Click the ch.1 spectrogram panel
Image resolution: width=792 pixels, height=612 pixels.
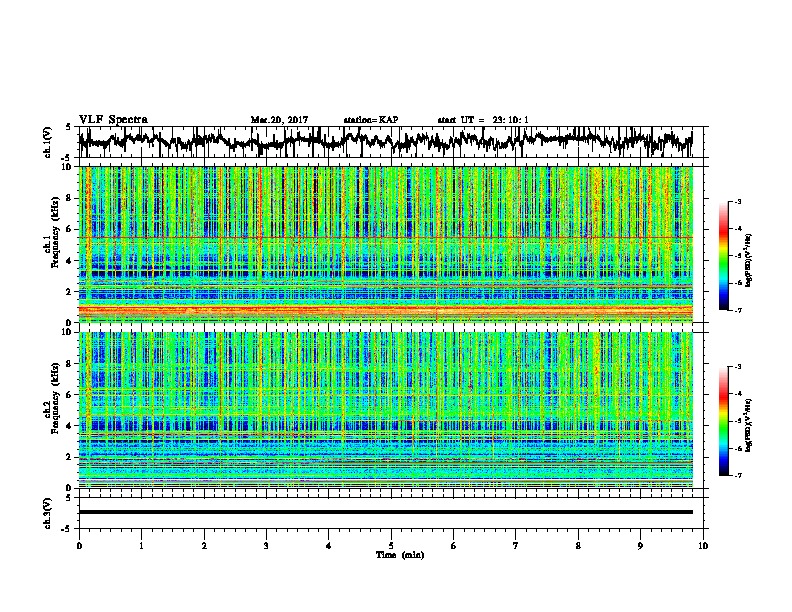click(385, 244)
